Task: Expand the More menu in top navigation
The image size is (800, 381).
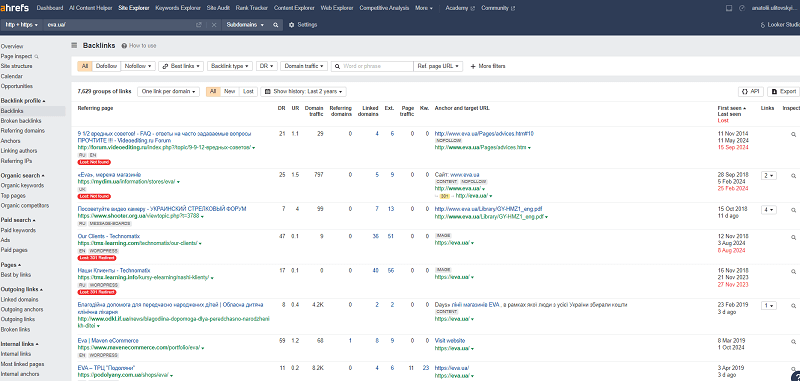Action: click(x=423, y=8)
